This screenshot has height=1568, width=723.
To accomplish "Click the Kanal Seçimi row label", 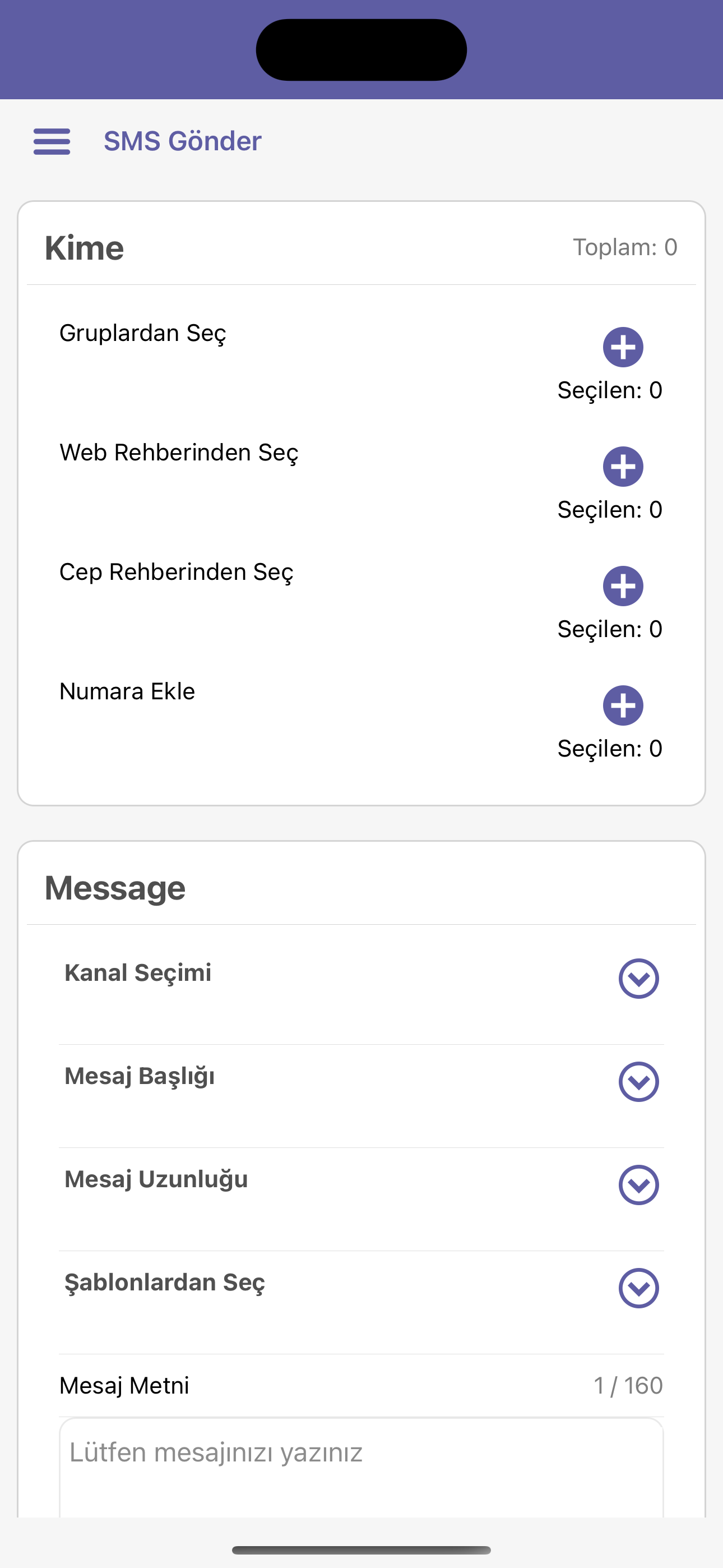I will (138, 972).
